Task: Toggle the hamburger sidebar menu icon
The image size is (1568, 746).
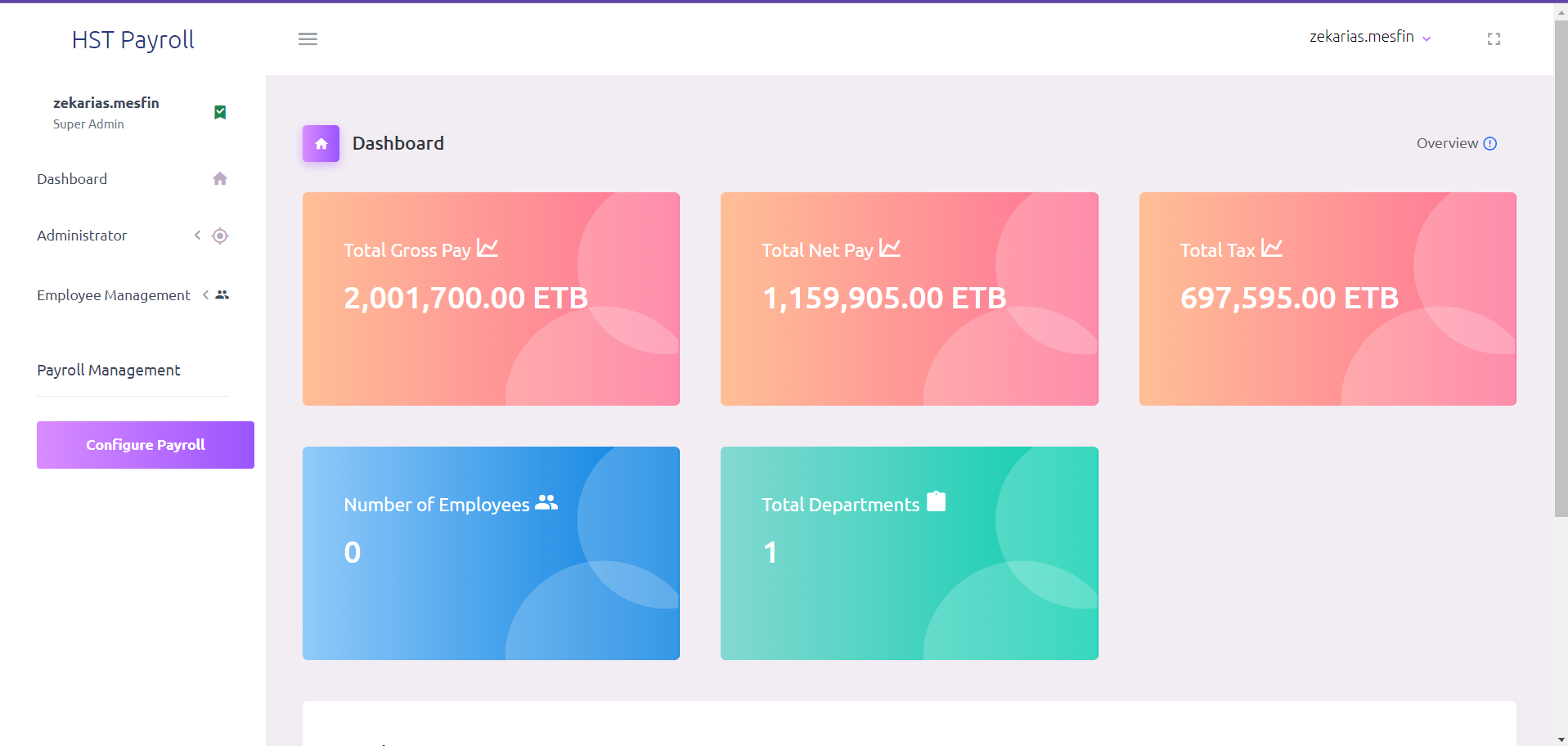Action: [x=308, y=39]
